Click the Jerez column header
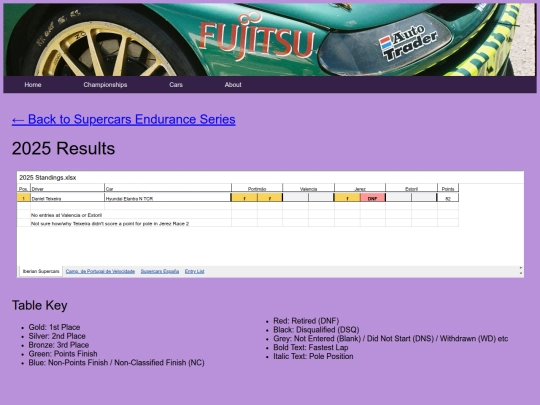This screenshot has width=540, height=405. [360, 189]
